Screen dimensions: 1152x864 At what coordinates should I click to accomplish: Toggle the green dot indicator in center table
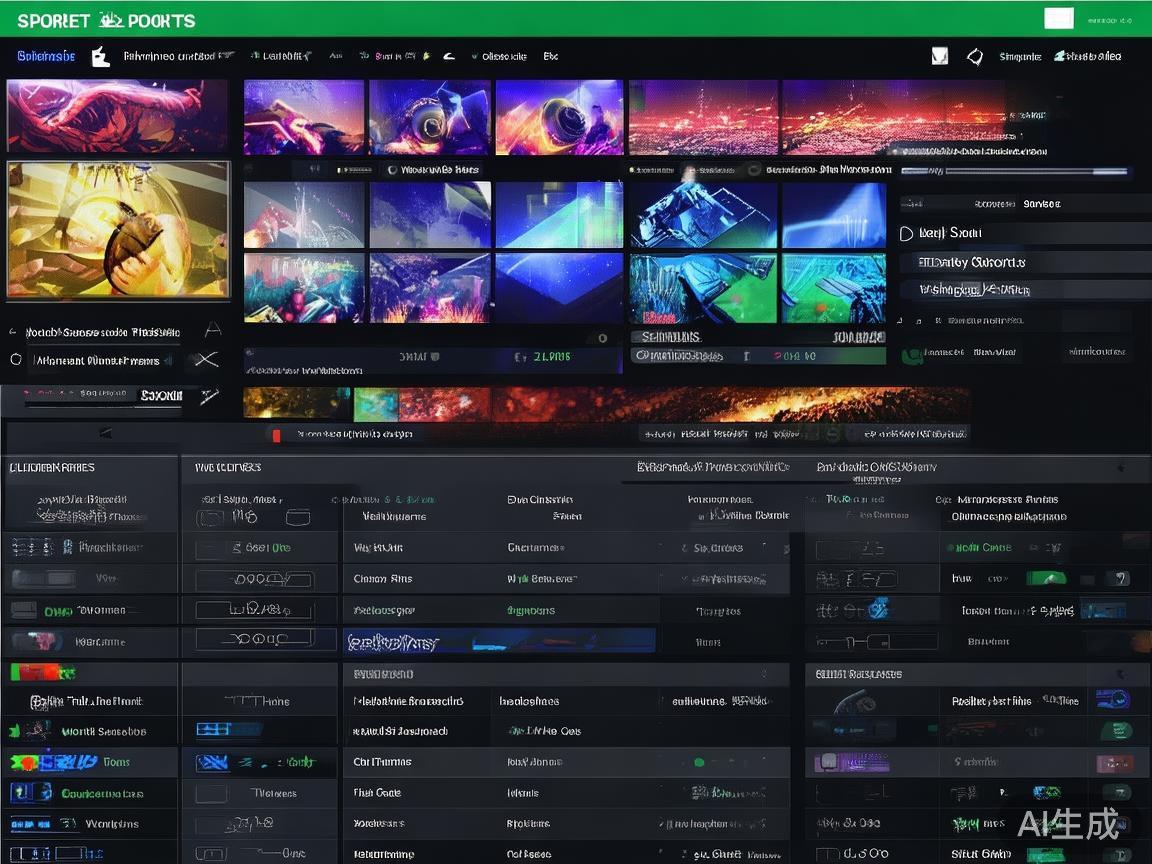pos(700,762)
